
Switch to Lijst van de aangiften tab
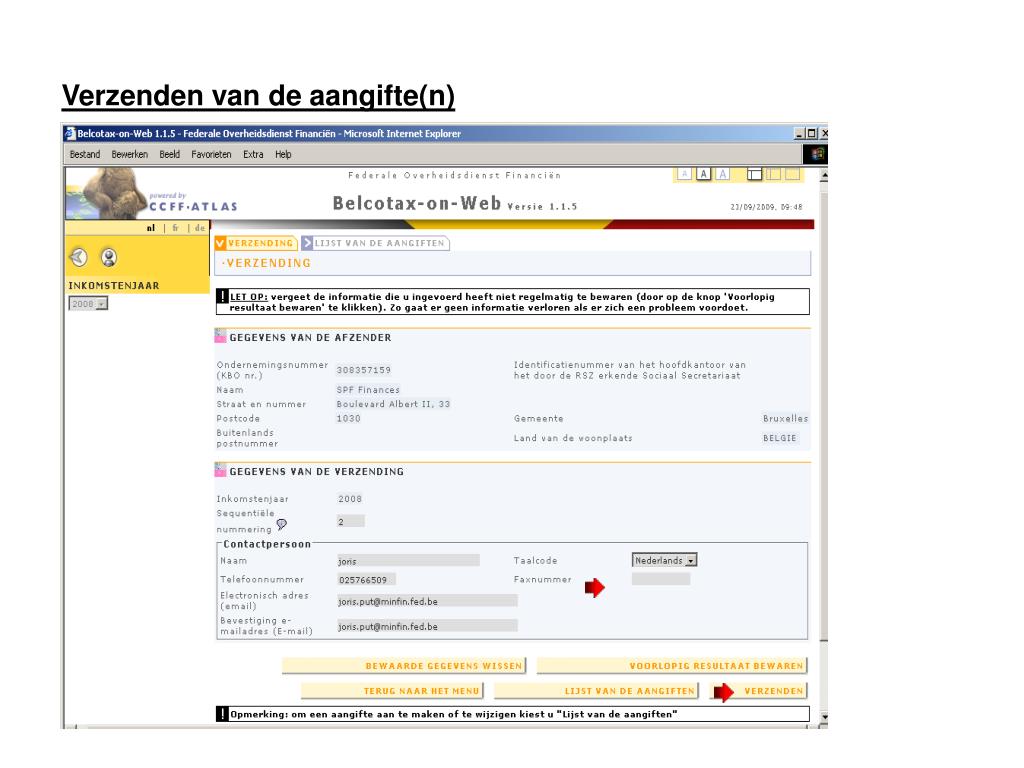click(x=375, y=243)
